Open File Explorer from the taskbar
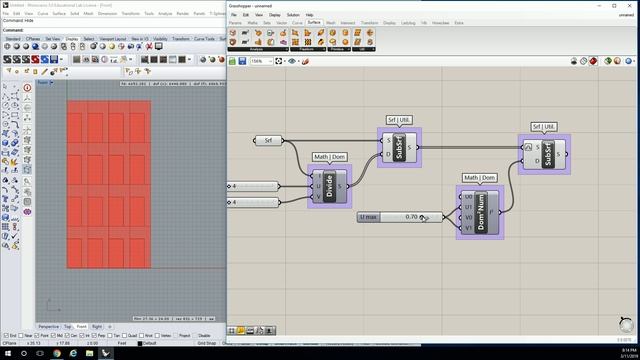 coord(89,353)
